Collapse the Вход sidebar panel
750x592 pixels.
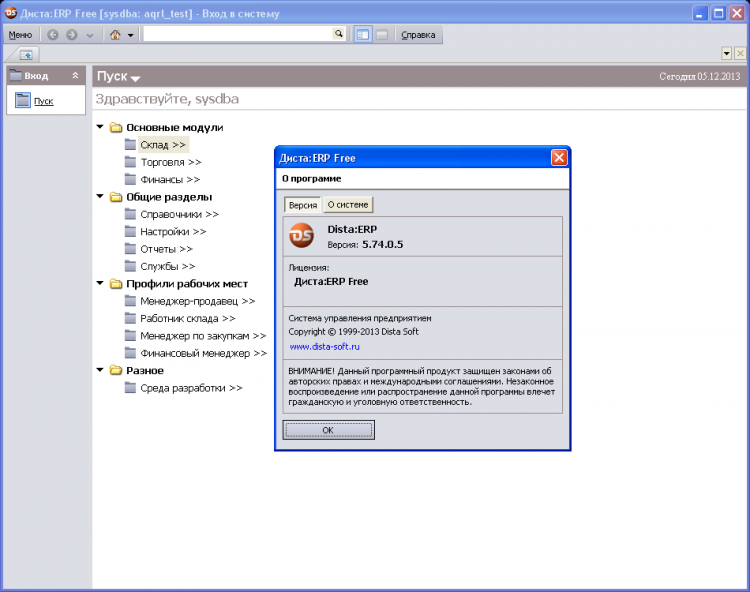(75, 76)
